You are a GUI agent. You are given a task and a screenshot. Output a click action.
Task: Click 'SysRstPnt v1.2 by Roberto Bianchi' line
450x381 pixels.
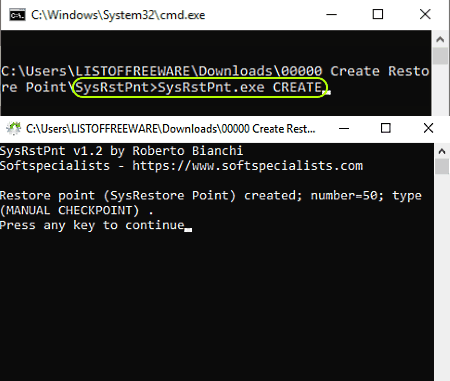[x=121, y=151]
